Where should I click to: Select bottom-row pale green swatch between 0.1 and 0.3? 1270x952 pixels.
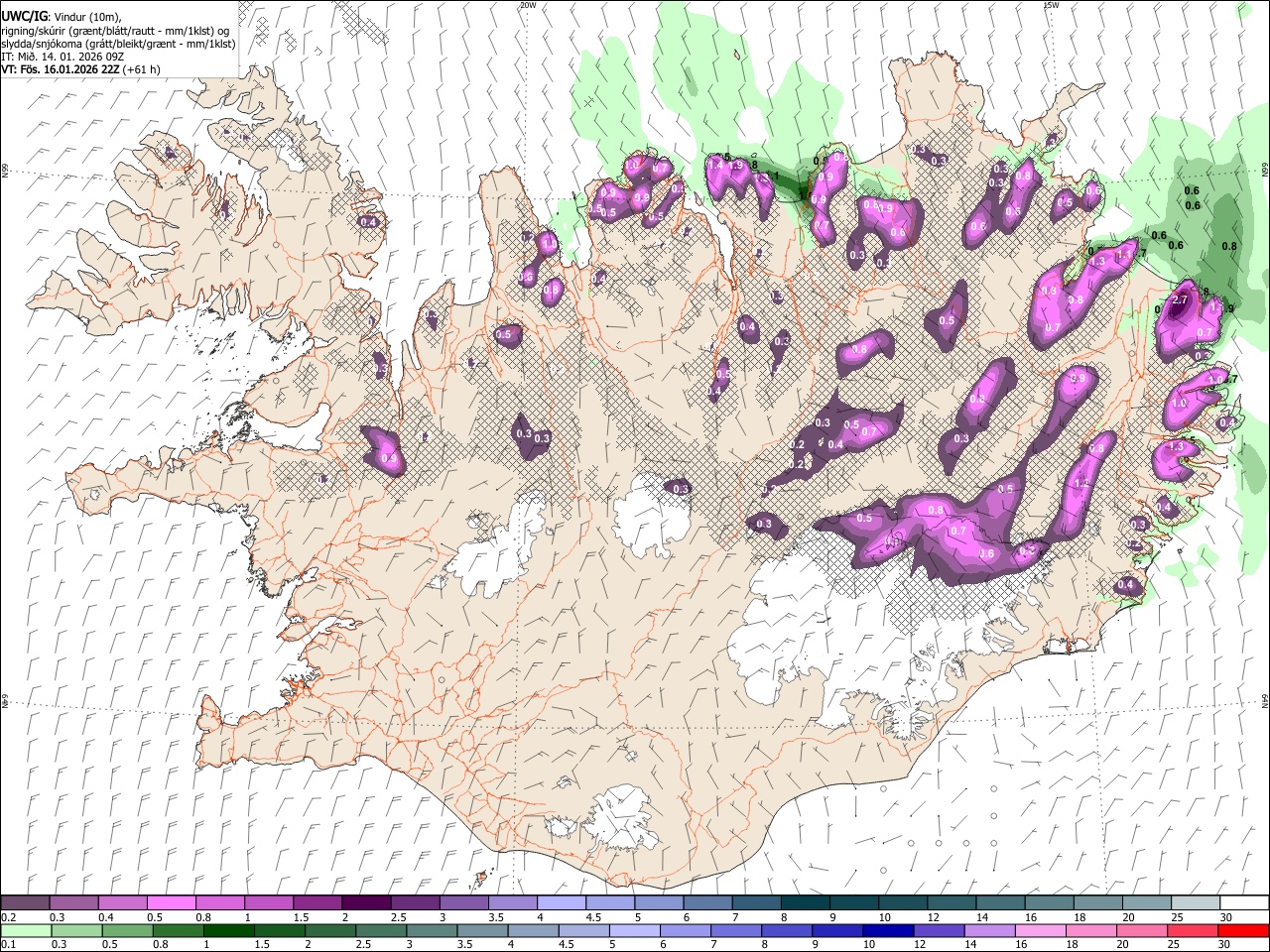(x=25, y=930)
